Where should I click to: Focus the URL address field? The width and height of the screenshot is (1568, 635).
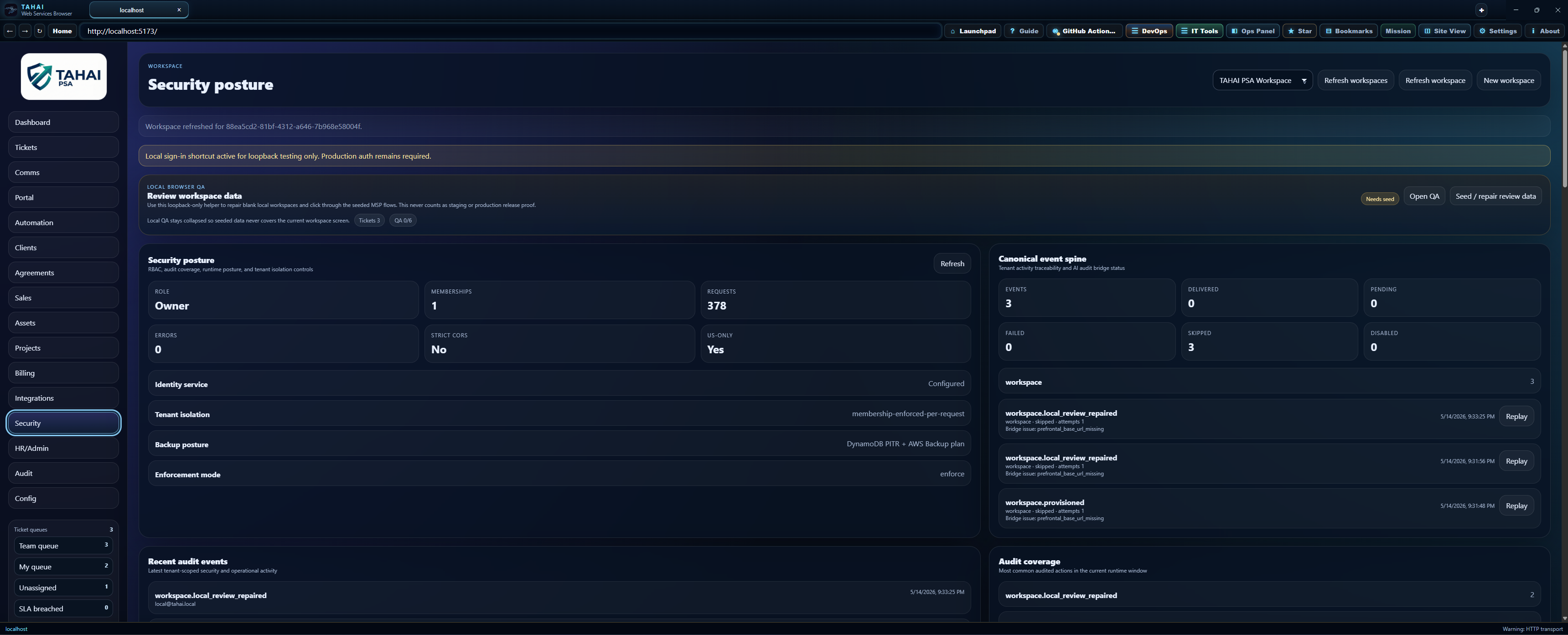[511, 31]
